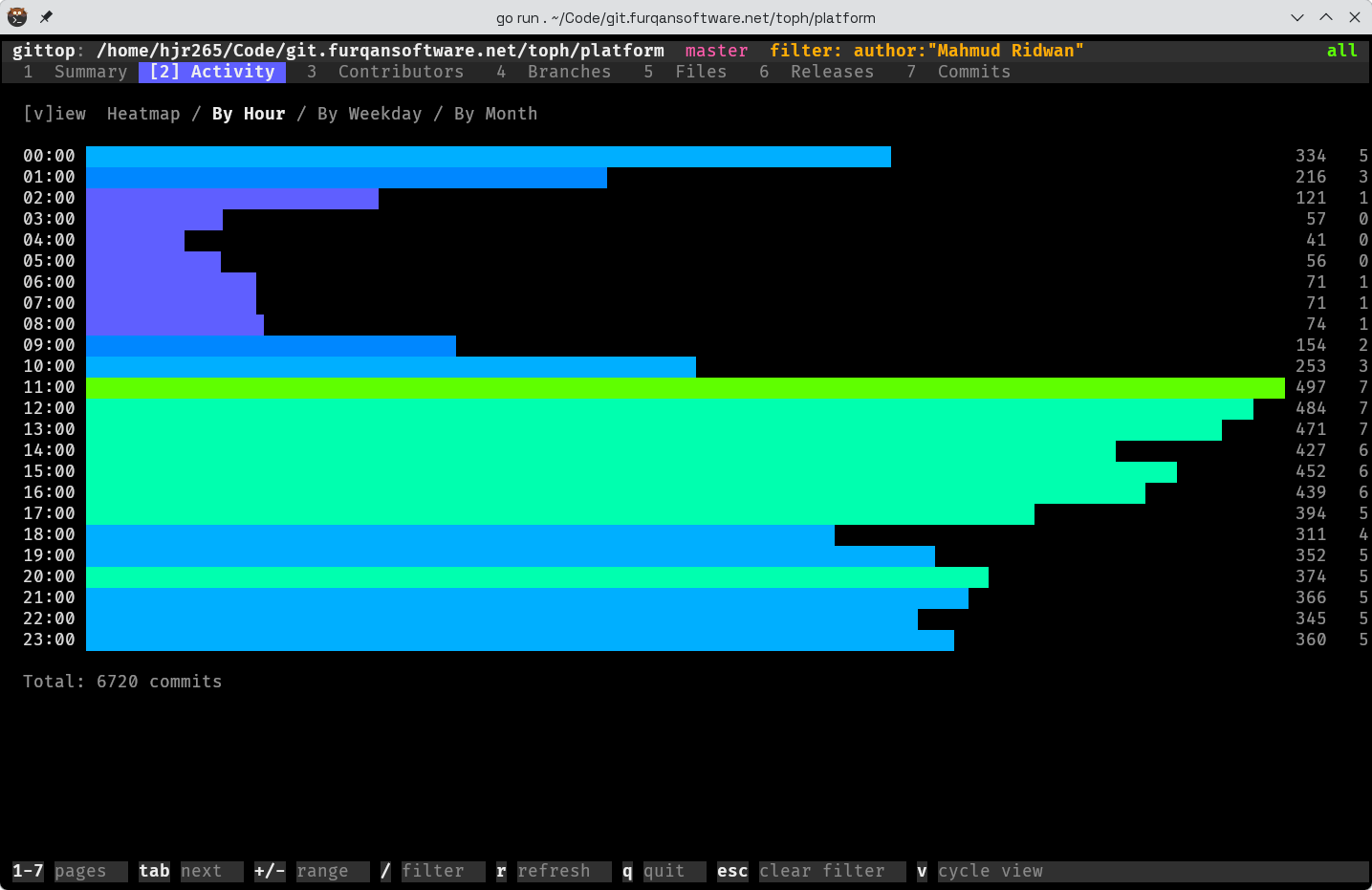Click the "all" range indicator
The width and height of the screenshot is (1372, 890).
[1341, 50]
